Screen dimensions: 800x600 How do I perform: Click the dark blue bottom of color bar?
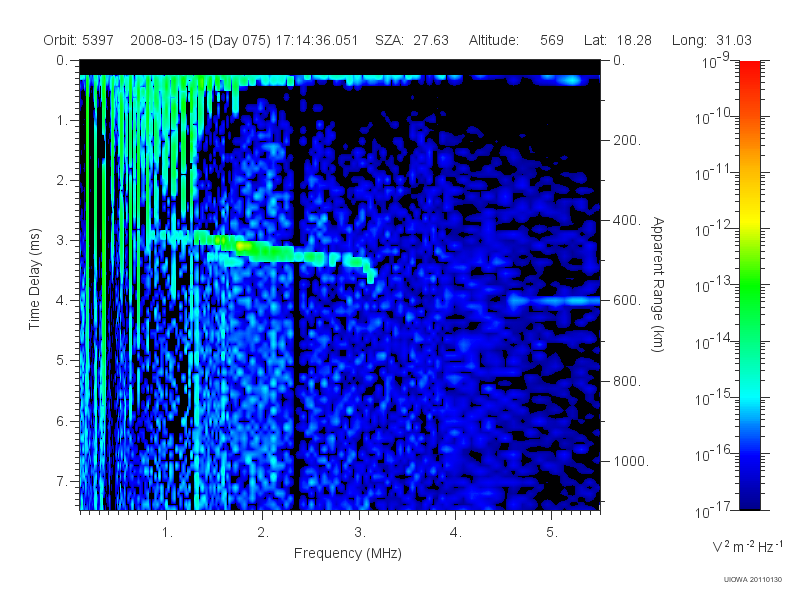tap(749, 495)
